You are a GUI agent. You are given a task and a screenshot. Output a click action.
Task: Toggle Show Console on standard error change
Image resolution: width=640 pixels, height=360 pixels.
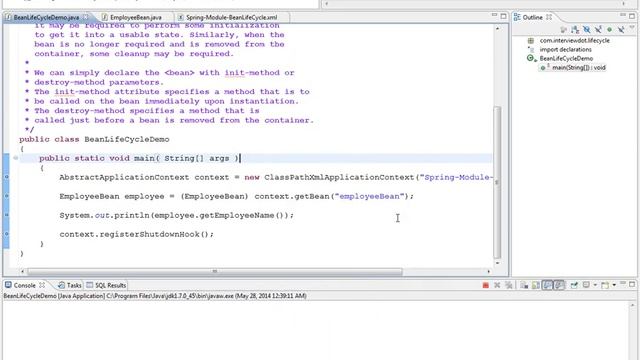pyautogui.click(x=559, y=285)
